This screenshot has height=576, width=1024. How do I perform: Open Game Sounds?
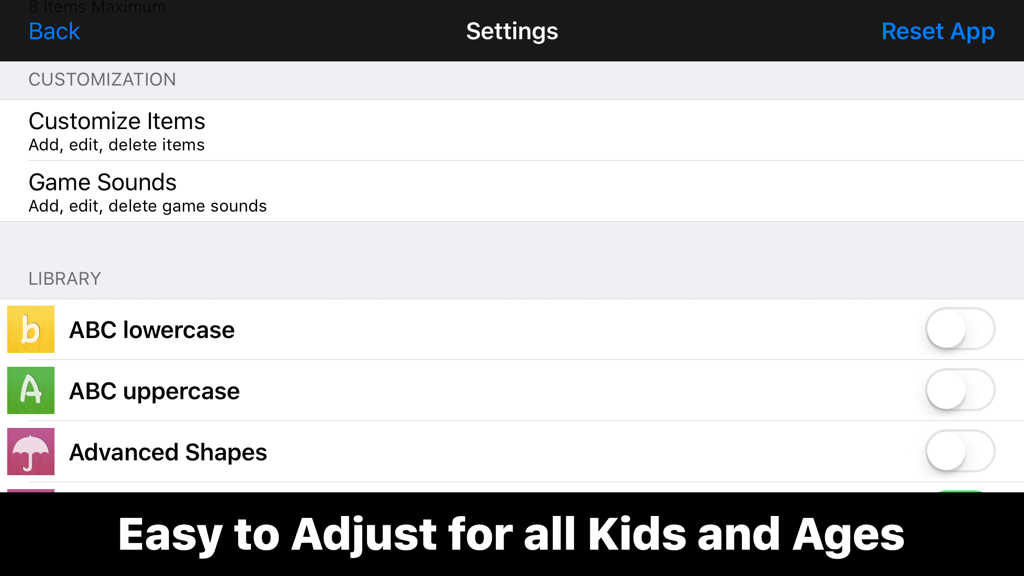pyautogui.click(x=102, y=182)
